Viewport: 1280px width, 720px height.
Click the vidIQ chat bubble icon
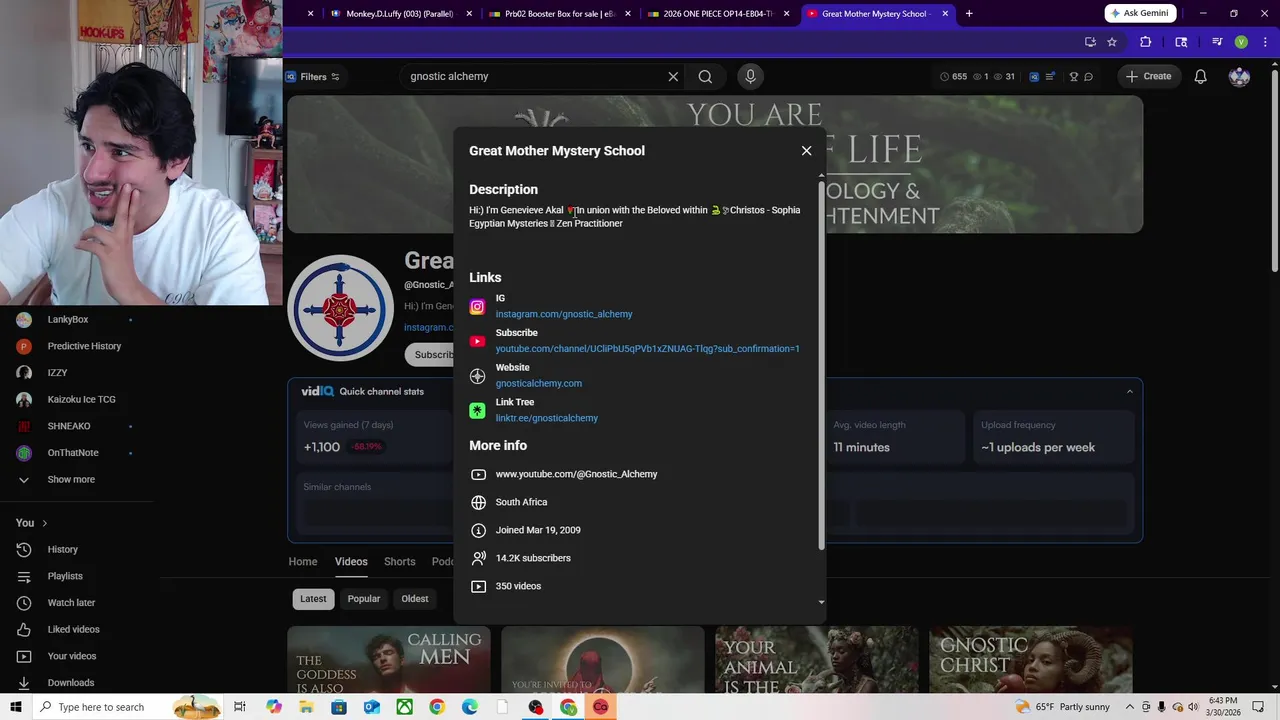click(x=1088, y=77)
